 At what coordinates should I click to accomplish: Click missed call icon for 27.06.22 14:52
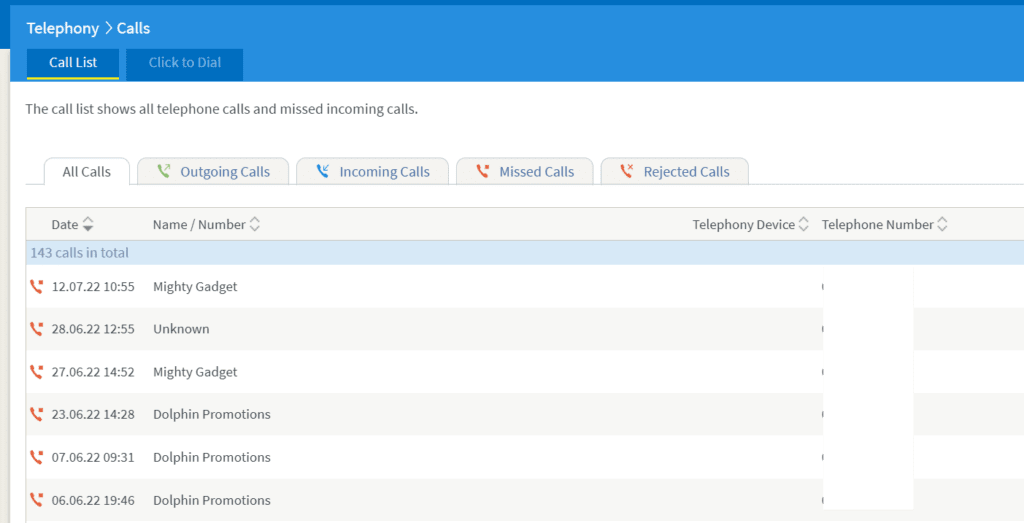pyautogui.click(x=37, y=372)
